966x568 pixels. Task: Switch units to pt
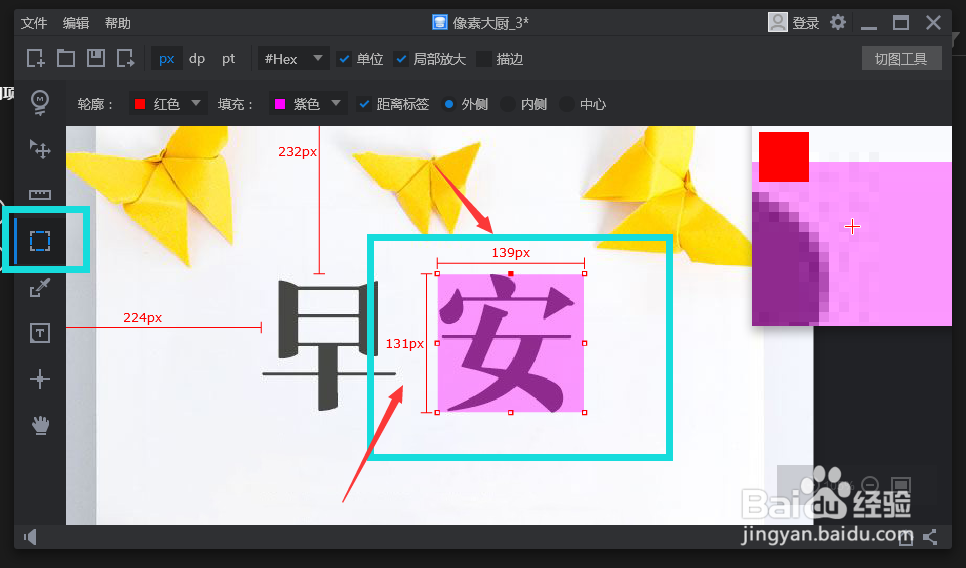click(229, 59)
